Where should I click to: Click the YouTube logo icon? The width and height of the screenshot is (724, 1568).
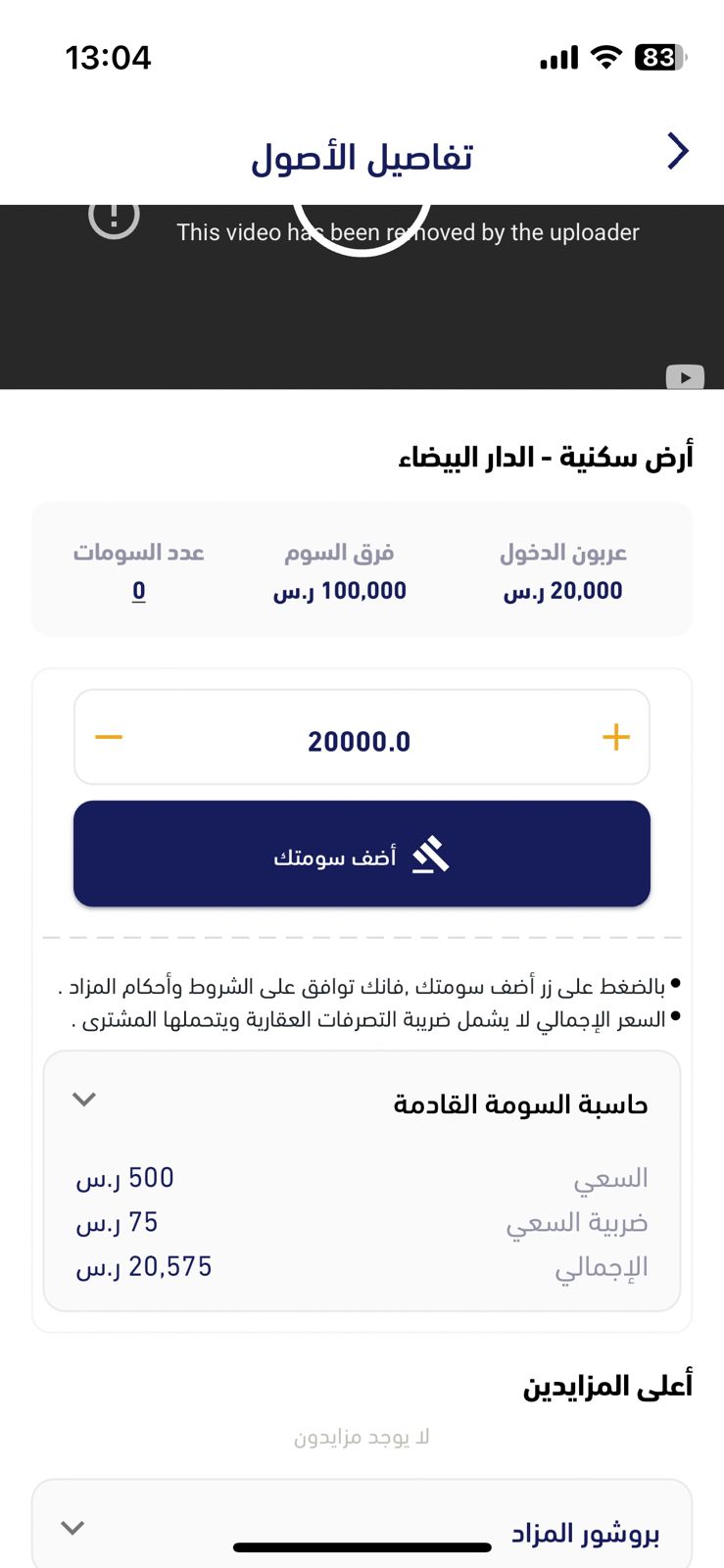[x=685, y=377]
